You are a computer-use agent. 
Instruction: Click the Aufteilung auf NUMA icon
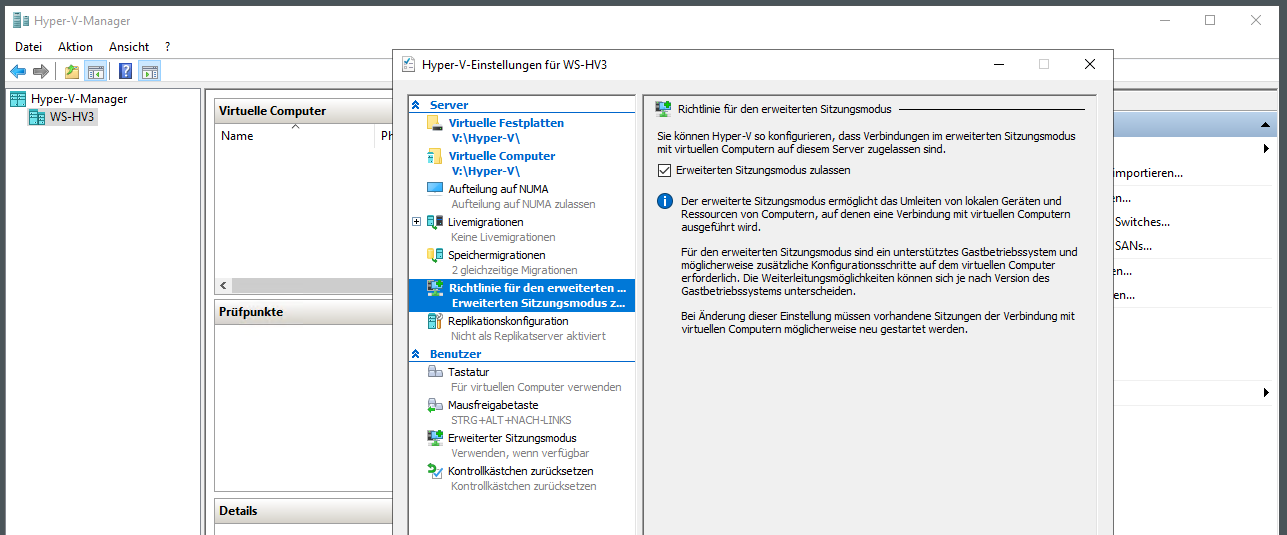(x=435, y=188)
